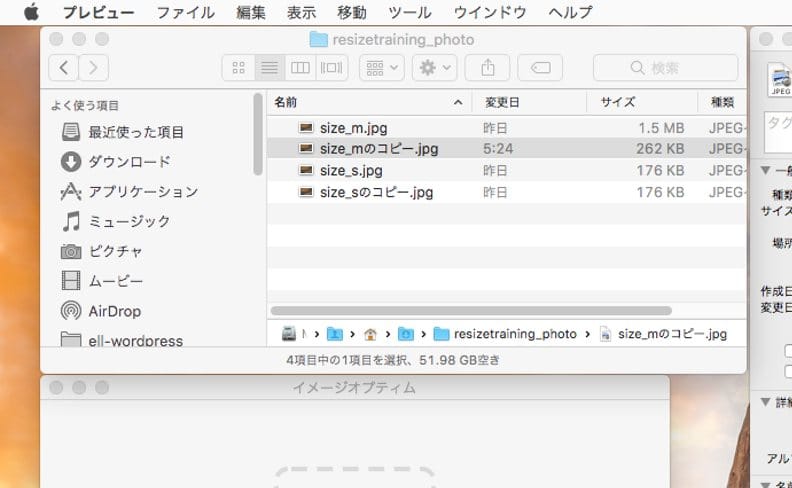Open the ファイル menu
This screenshot has height=488, width=792.
[x=185, y=12]
